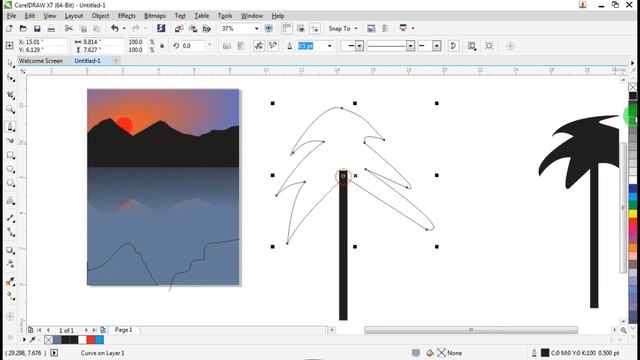Open the Bitmaps menu
640x360 pixels.
coord(155,16)
